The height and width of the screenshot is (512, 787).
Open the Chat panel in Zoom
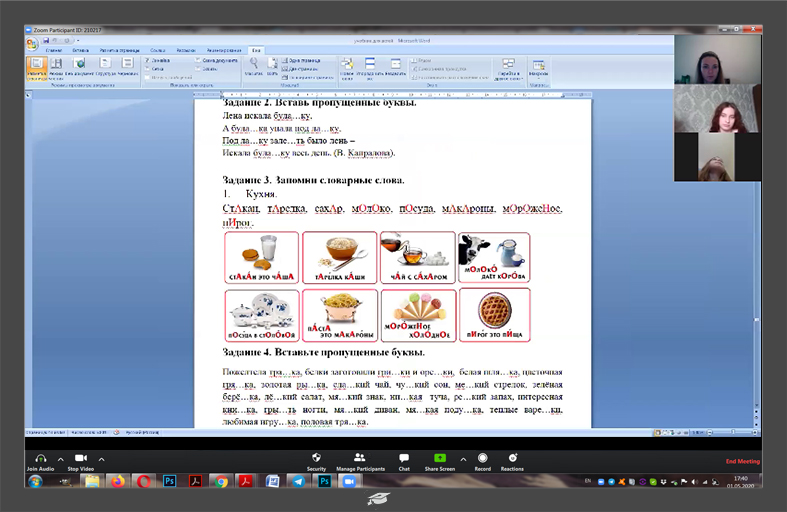[x=404, y=461]
